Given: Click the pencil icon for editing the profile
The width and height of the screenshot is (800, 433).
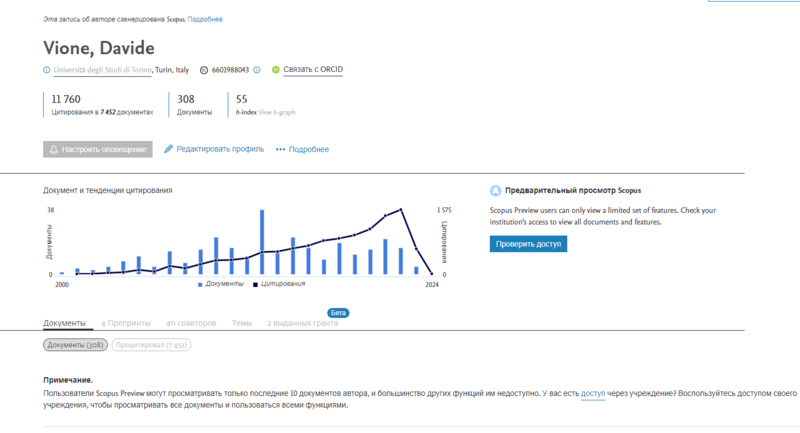Looking at the screenshot, I should point(169,149).
